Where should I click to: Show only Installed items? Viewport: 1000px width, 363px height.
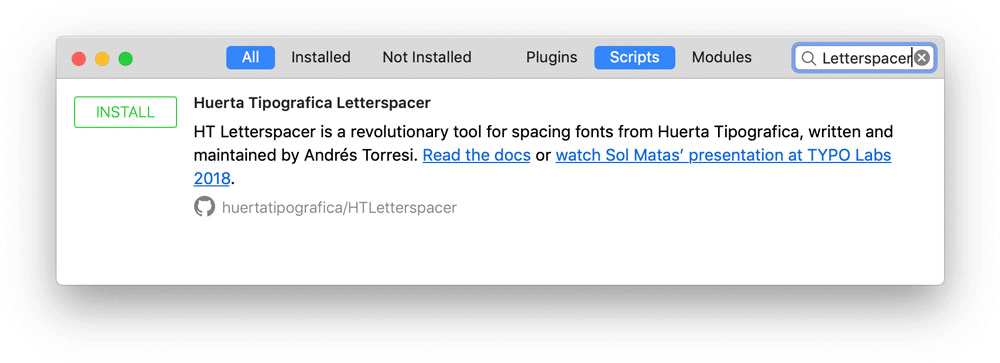click(321, 57)
